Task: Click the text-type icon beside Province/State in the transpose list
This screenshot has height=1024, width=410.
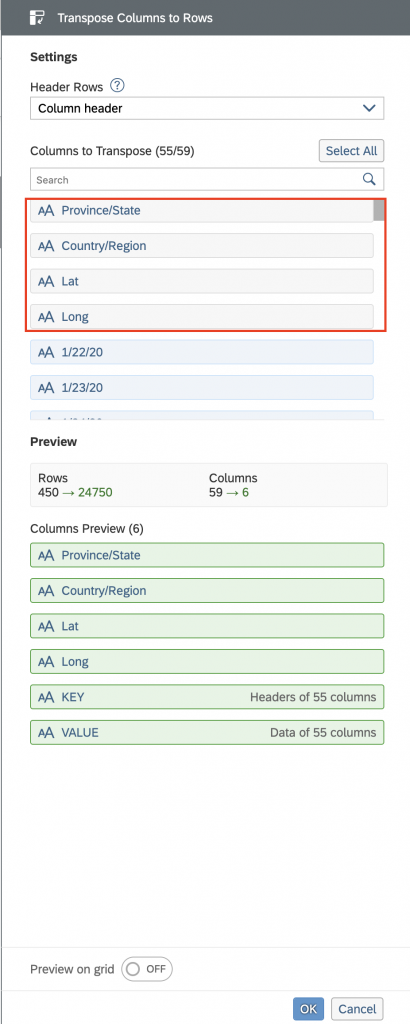Action: [46, 211]
